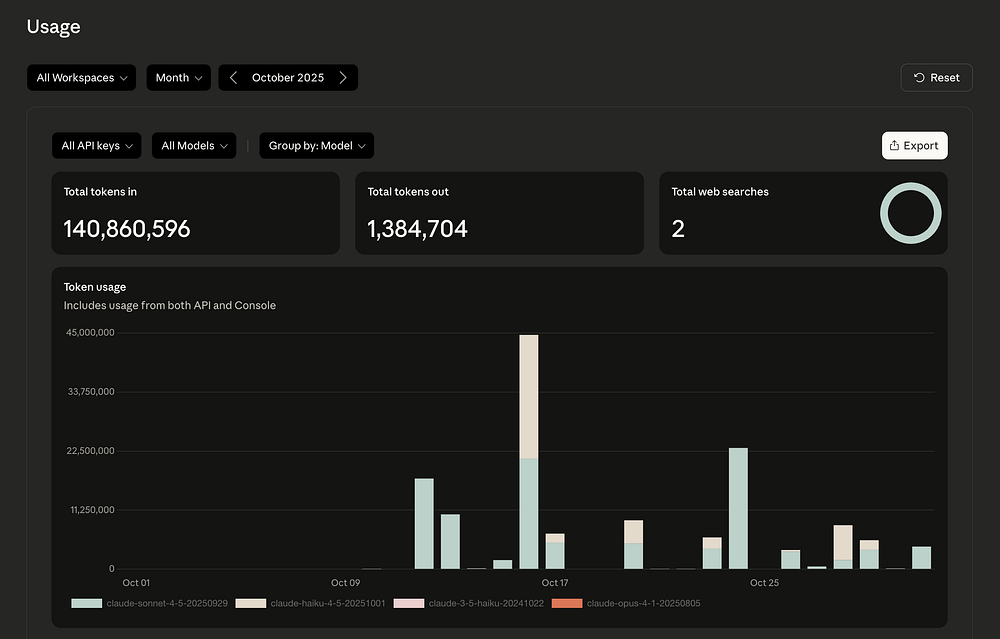Go to next month with right chevron
The height and width of the screenshot is (639, 1000).
343,78
